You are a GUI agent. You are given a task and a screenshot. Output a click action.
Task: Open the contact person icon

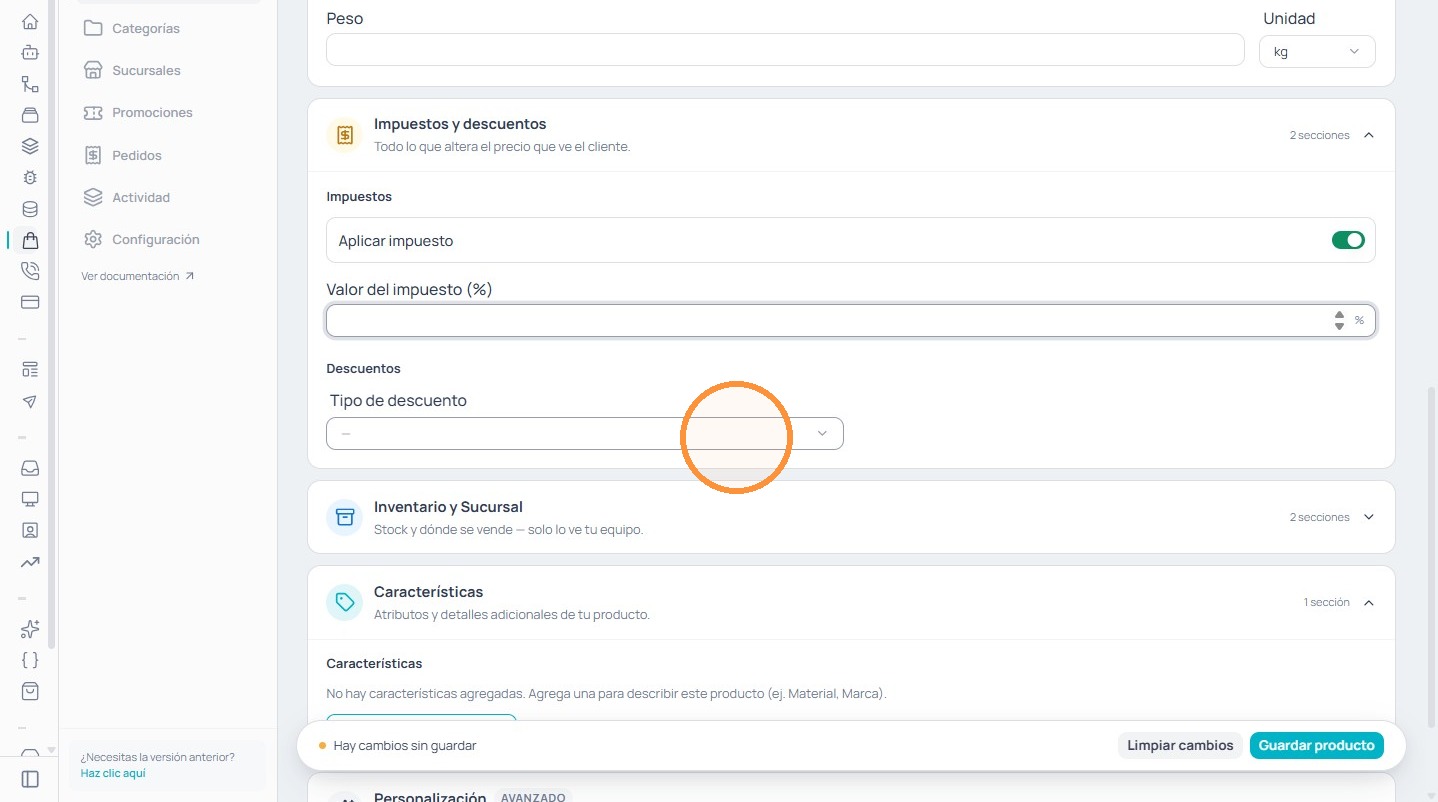(x=30, y=530)
